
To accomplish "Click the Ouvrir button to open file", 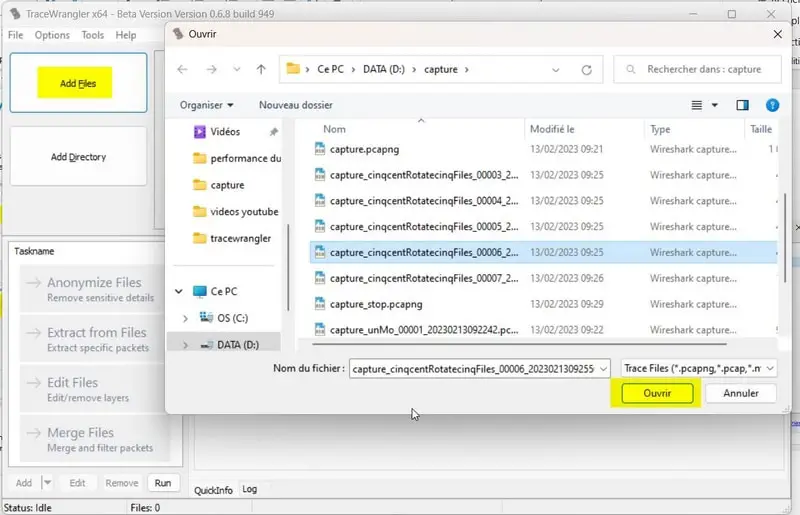I will pos(657,393).
